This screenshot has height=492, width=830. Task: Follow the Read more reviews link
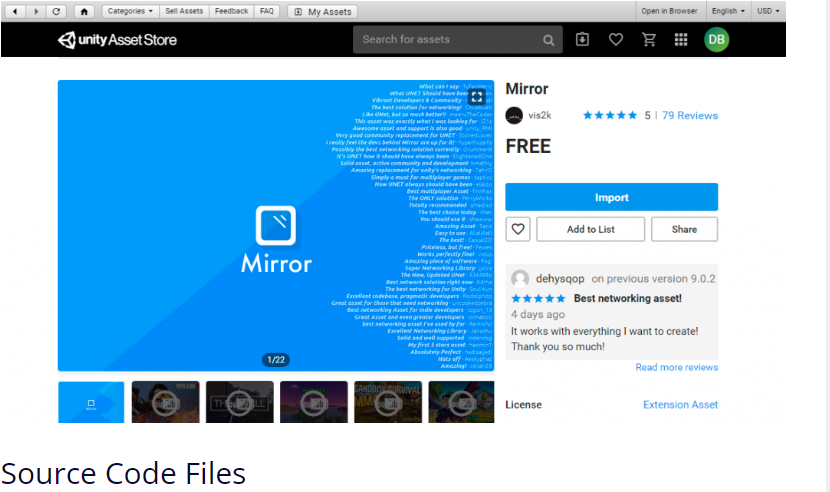pos(676,367)
